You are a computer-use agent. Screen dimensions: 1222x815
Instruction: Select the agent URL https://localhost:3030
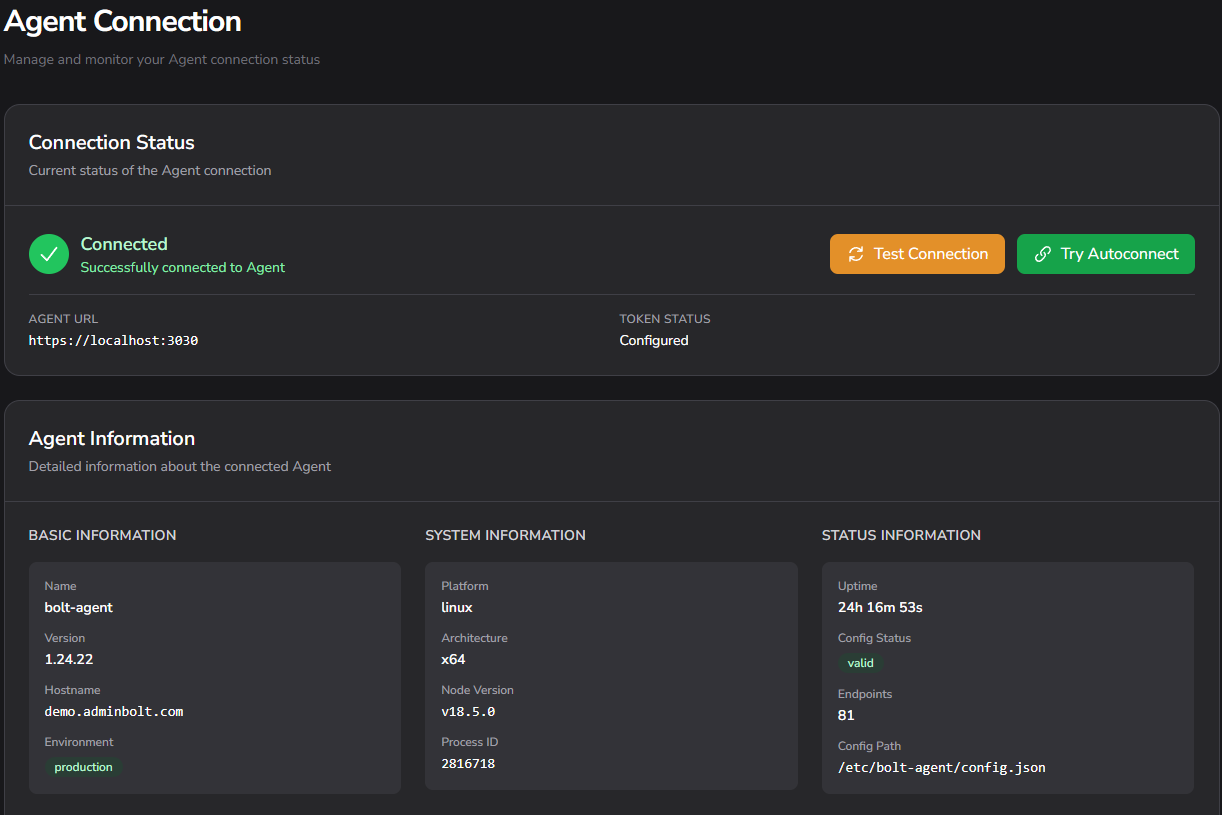coord(113,340)
